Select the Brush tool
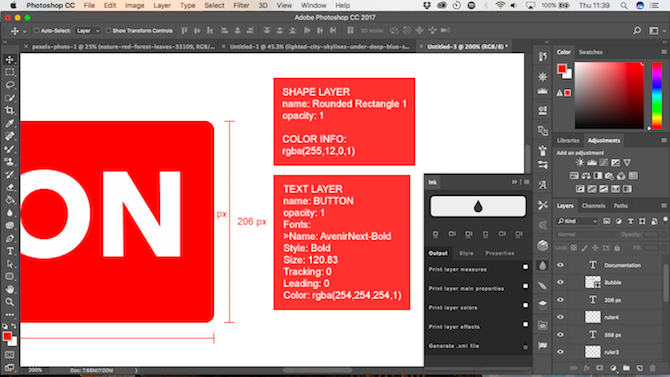The width and height of the screenshot is (670, 377). (x=9, y=149)
